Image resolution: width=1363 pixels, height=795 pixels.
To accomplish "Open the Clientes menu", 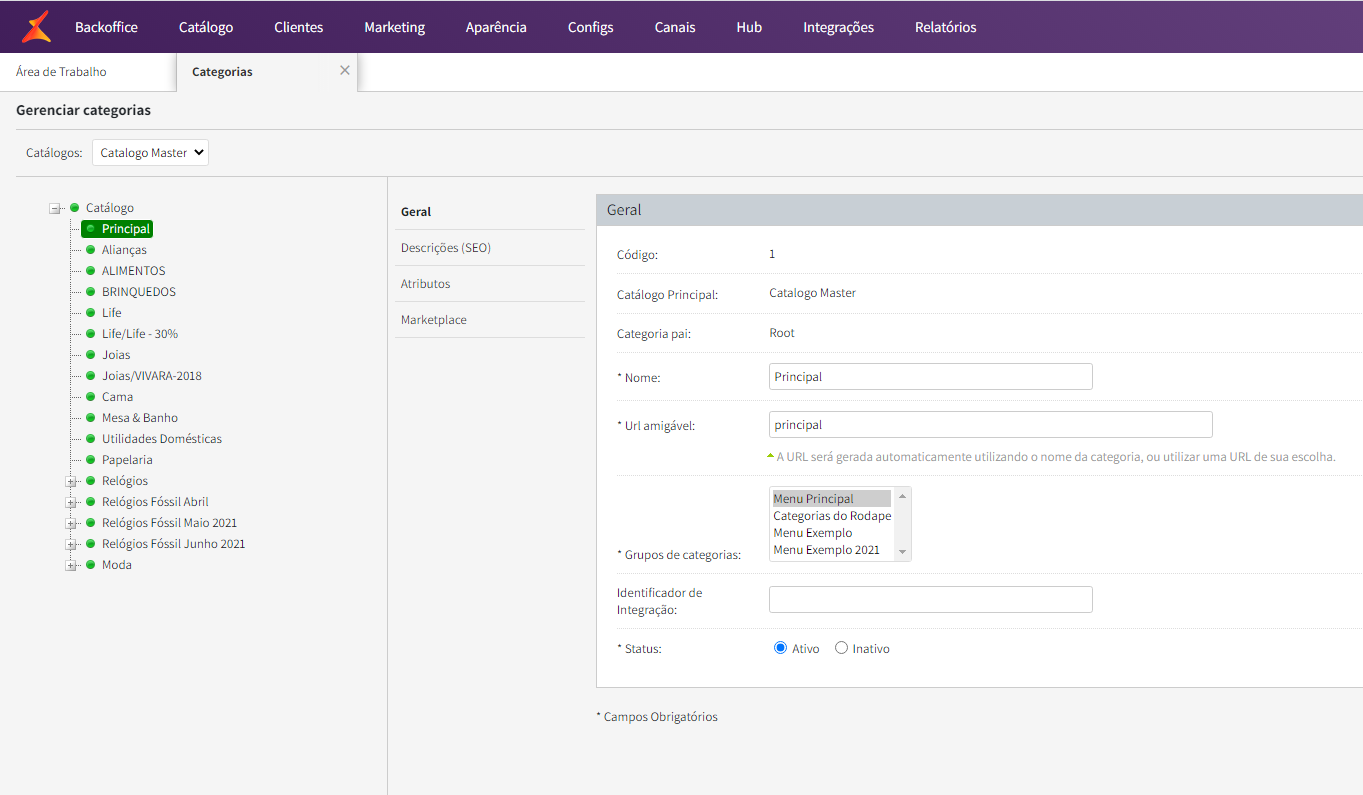I will point(299,27).
